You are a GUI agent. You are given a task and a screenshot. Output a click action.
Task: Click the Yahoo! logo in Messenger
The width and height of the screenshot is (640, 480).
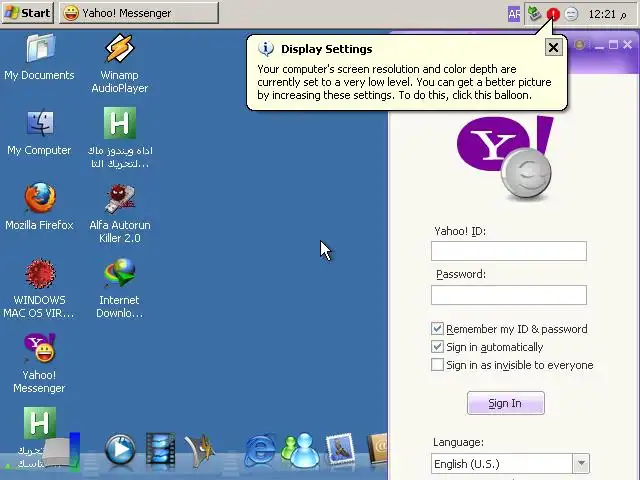(505, 158)
